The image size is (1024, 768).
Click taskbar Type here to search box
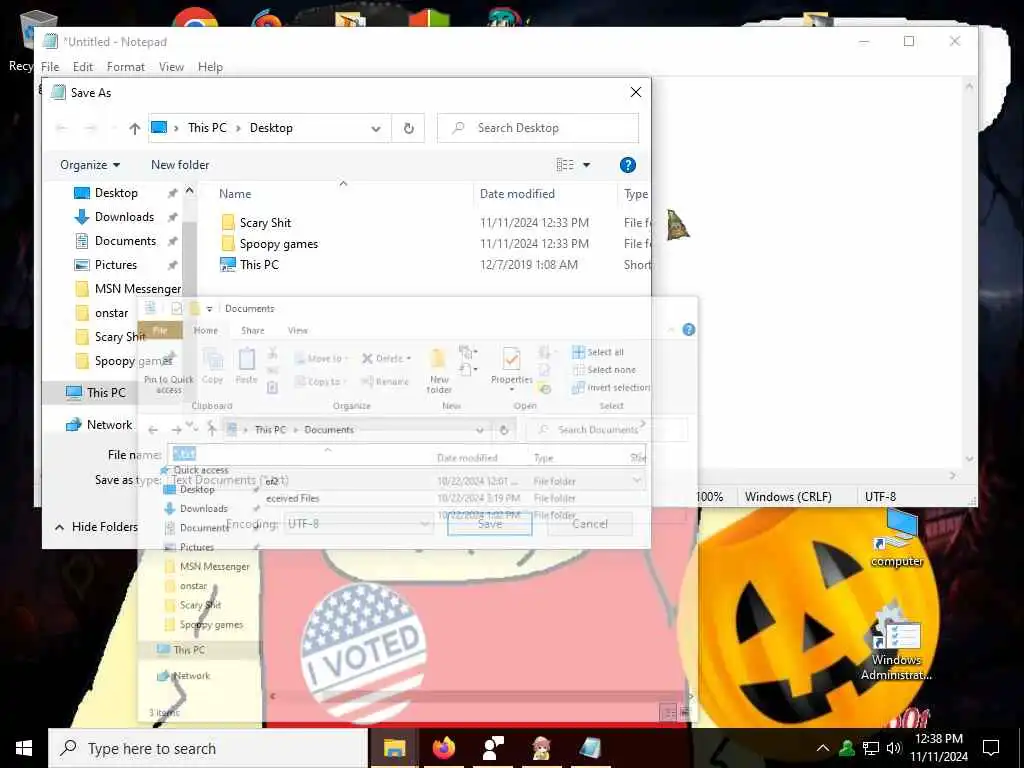point(209,748)
